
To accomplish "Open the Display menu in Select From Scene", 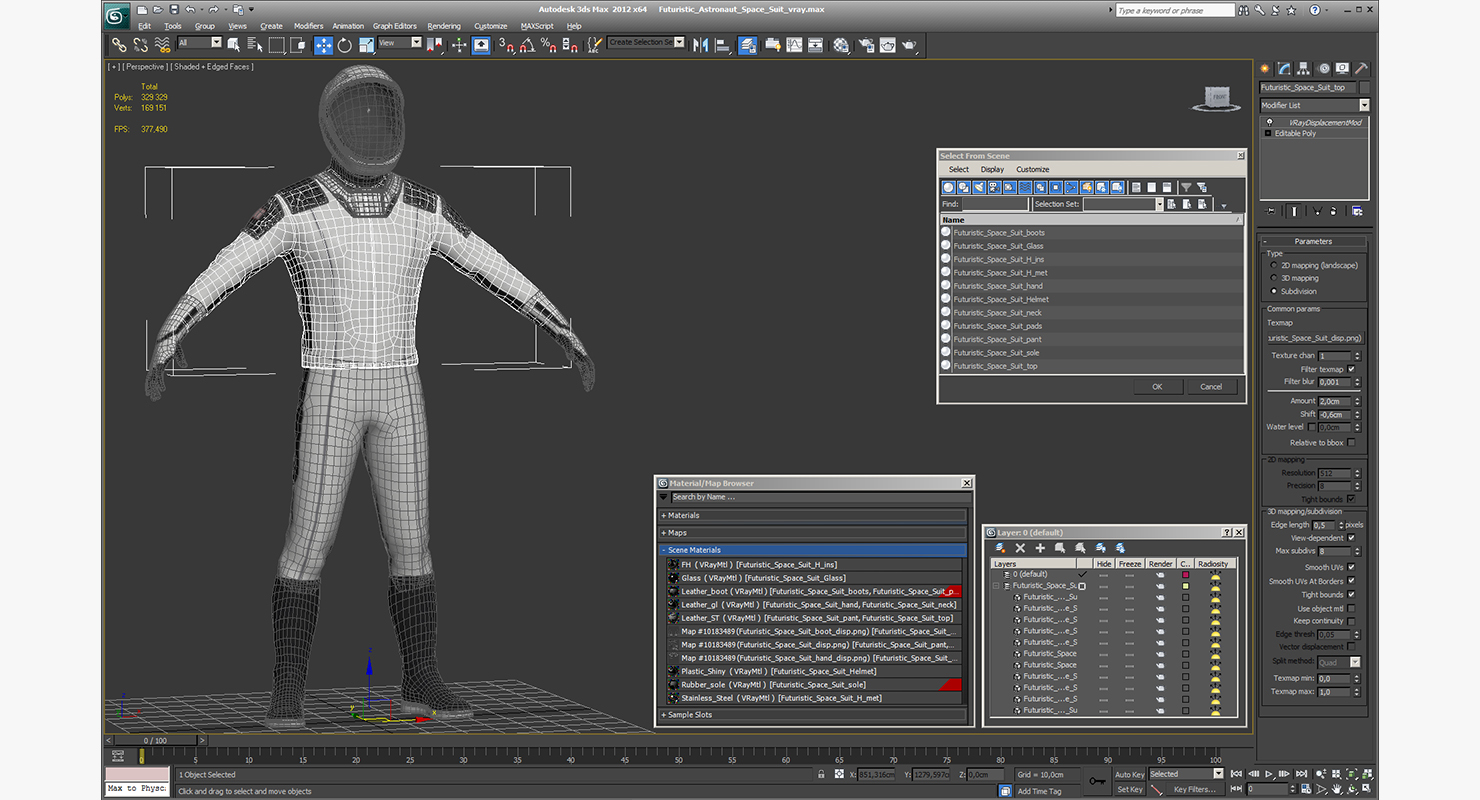I will click(992, 169).
